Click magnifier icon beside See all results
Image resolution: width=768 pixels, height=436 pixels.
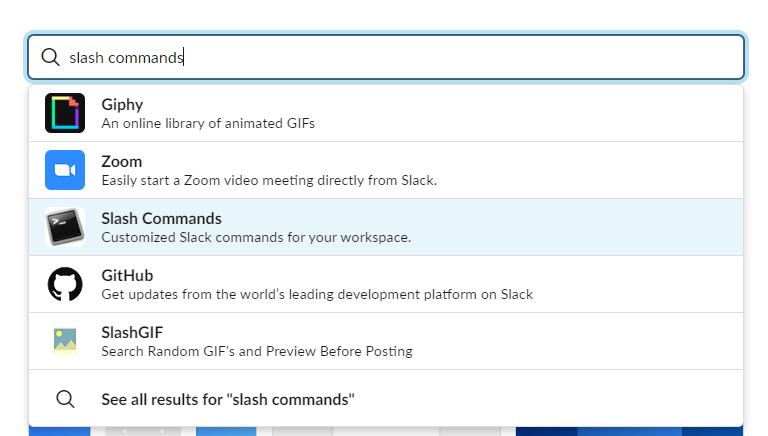tap(65, 399)
